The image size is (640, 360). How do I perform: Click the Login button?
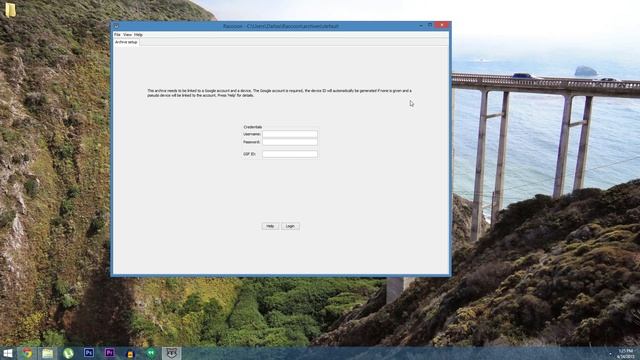[290, 226]
